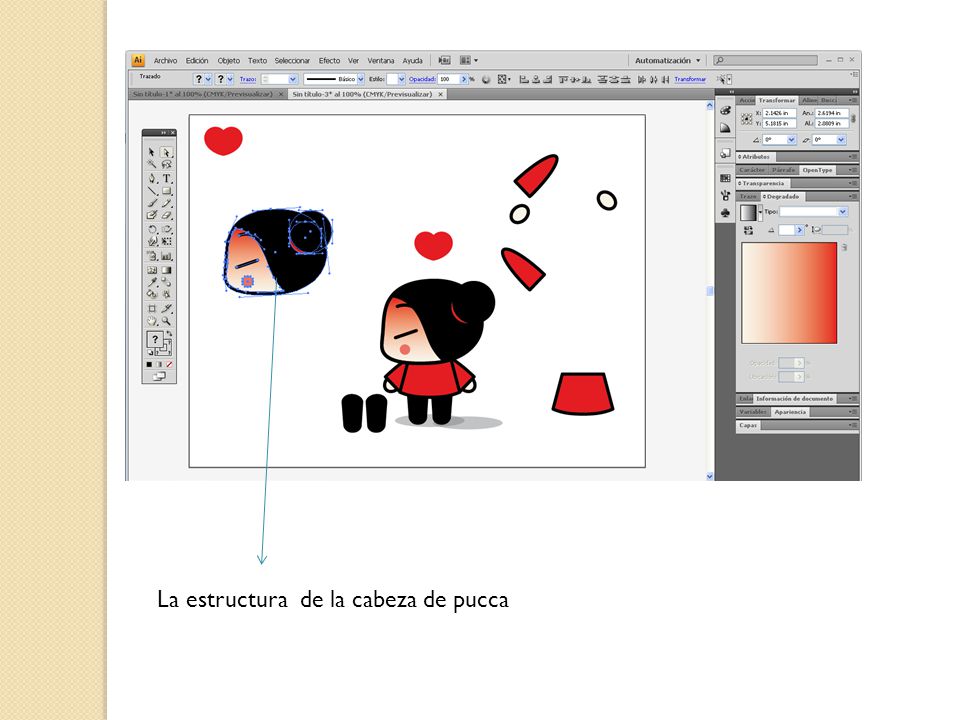Select the Selection (black arrow) tool
This screenshot has width=960, height=720.
pos(152,152)
